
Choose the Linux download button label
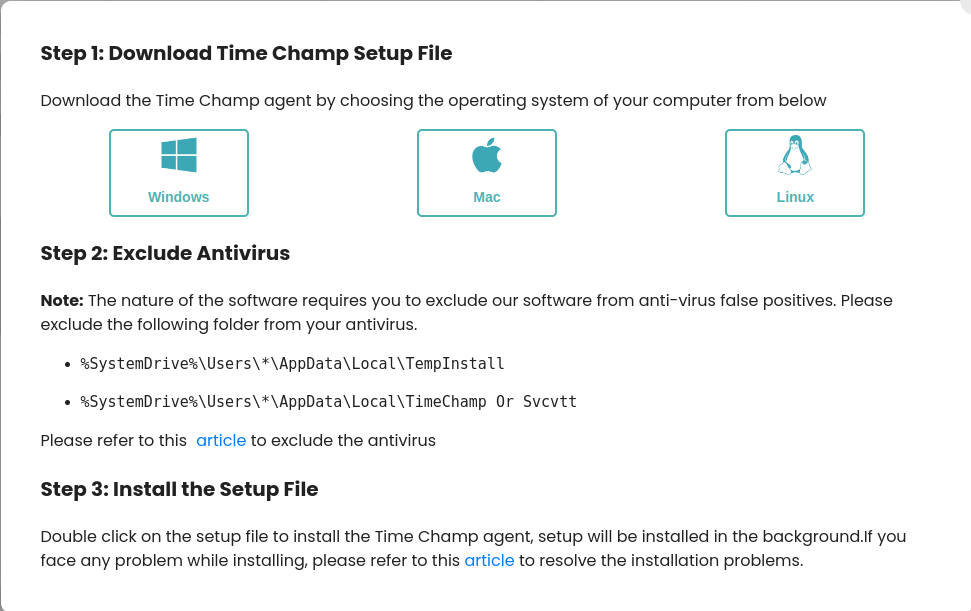795,197
